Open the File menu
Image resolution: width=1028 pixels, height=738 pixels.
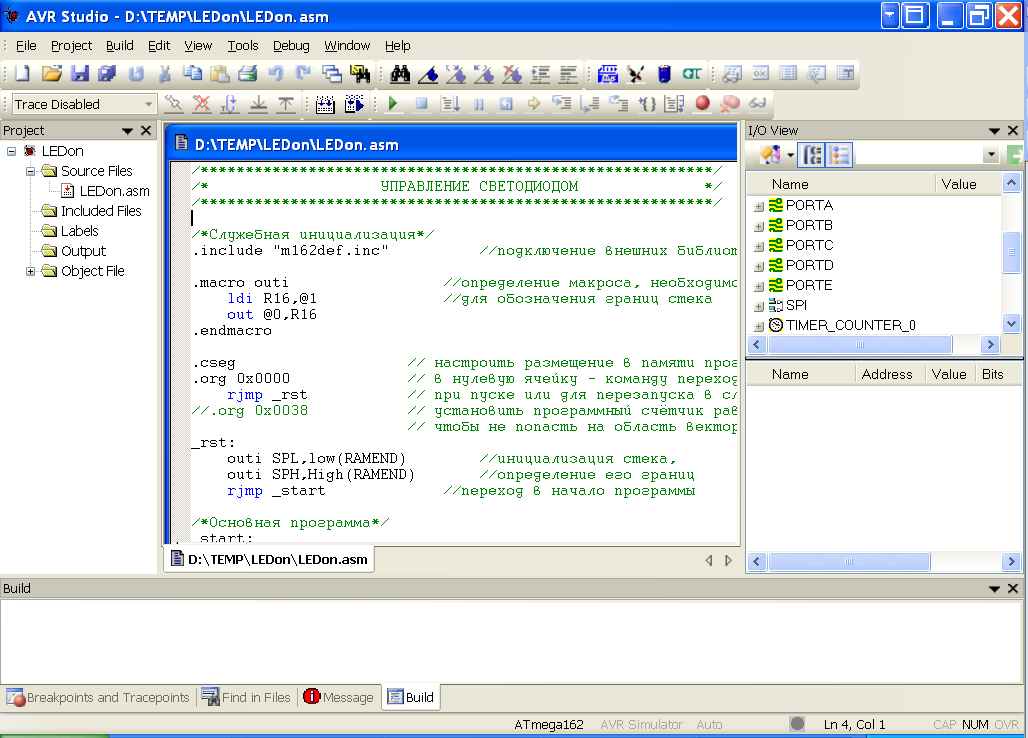pos(26,46)
